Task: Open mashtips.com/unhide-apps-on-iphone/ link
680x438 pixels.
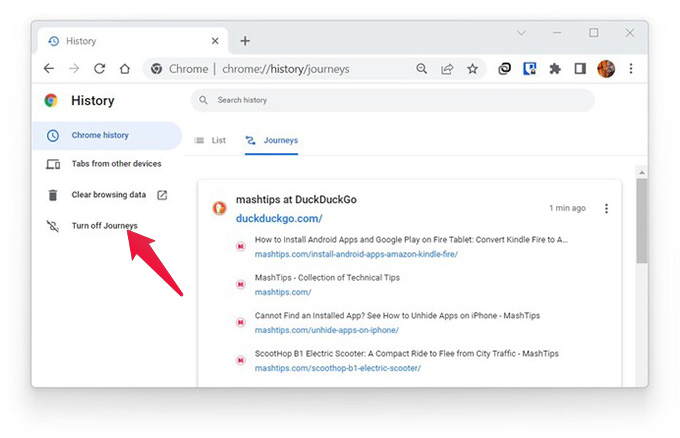Action: (x=327, y=330)
